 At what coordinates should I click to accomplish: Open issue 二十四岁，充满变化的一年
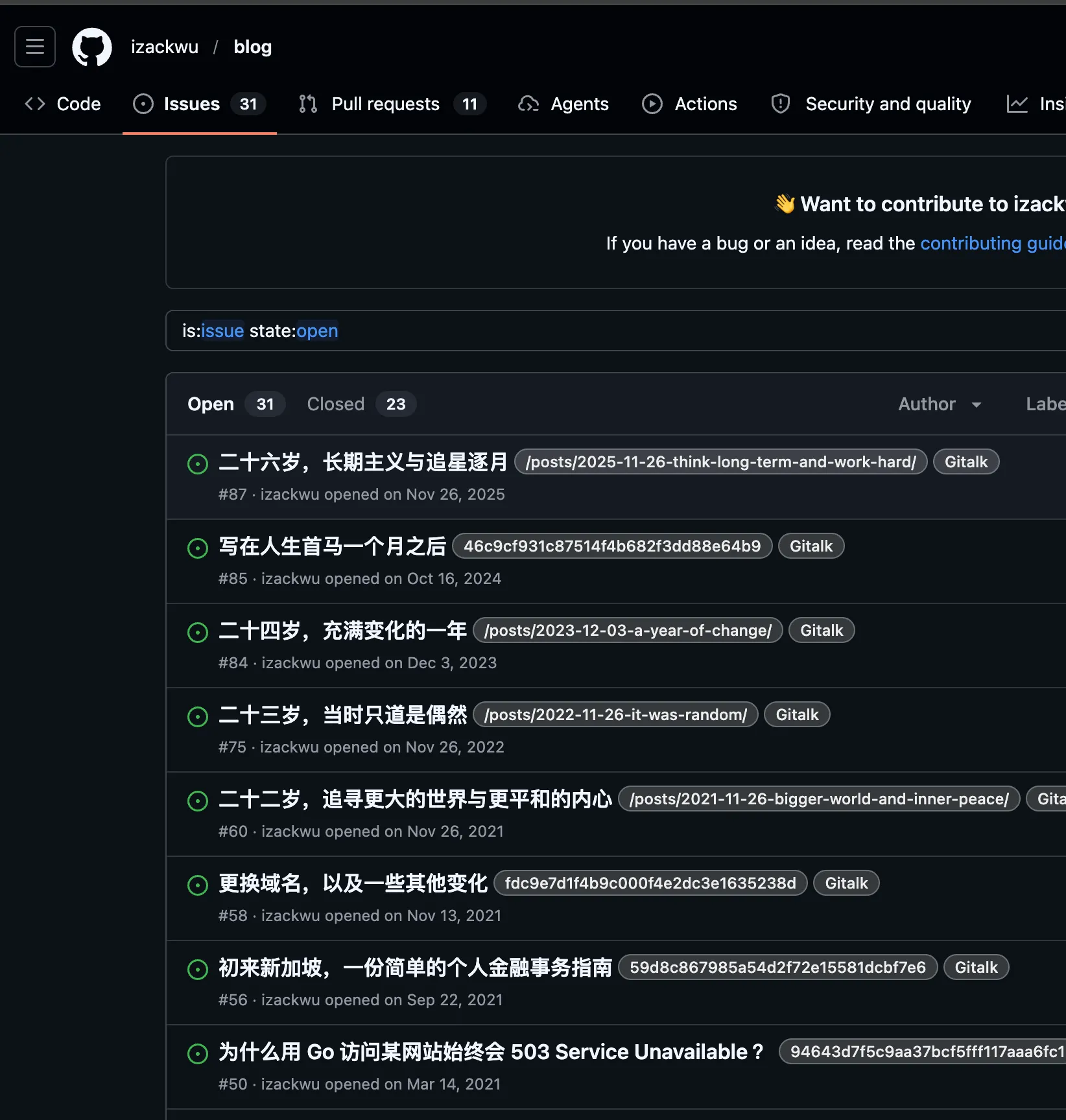point(343,630)
